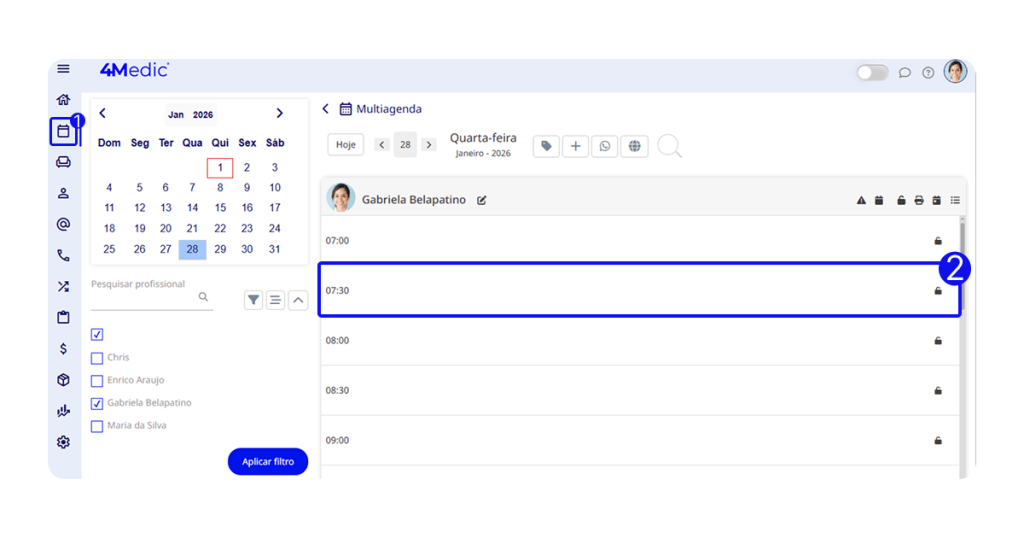Screen dimensions: 1024x538
Task: Select day 29 in the January calendar
Action: tap(220, 249)
